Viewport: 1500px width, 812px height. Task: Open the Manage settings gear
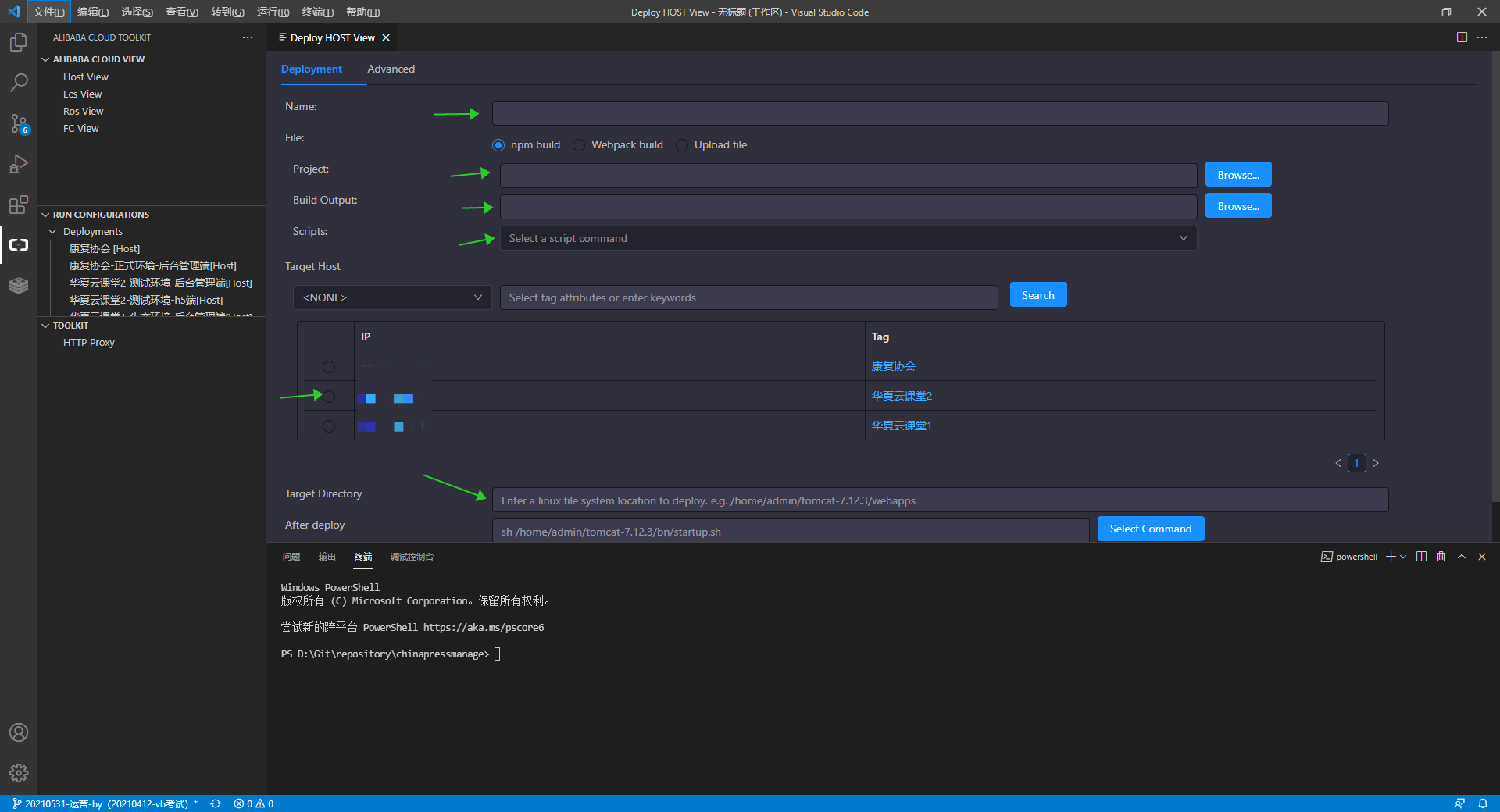19,773
